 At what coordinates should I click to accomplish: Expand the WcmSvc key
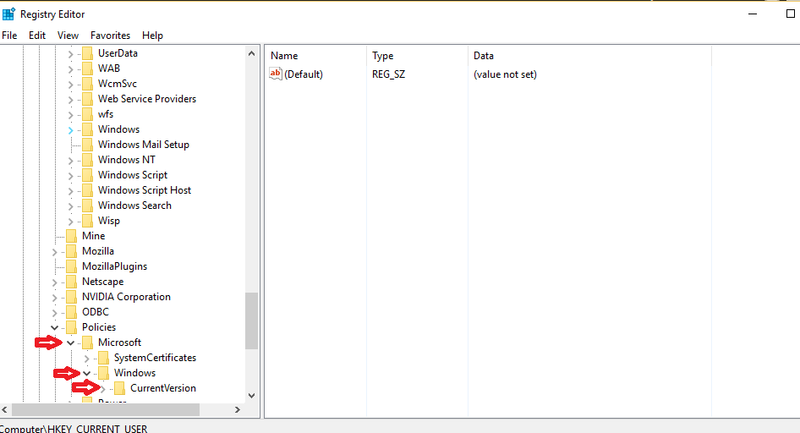click(70, 84)
